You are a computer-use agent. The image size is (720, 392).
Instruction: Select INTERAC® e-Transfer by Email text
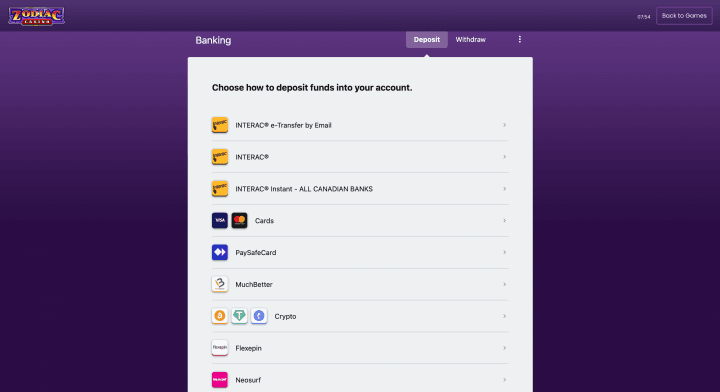click(x=283, y=125)
